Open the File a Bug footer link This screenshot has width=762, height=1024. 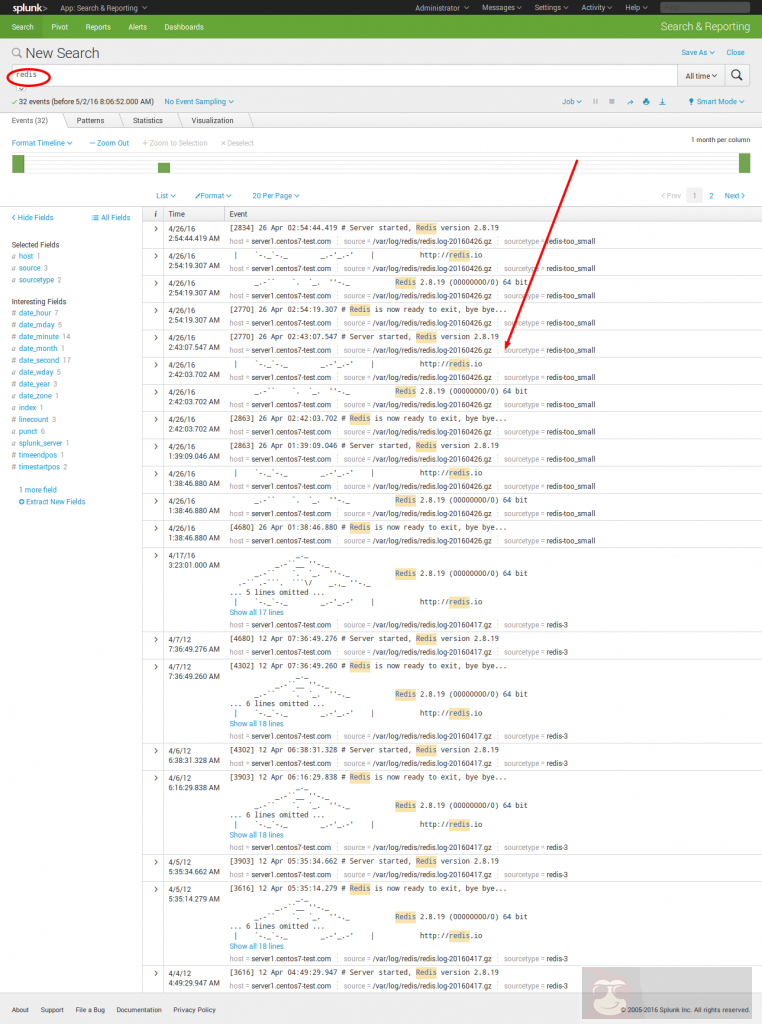[90, 1010]
